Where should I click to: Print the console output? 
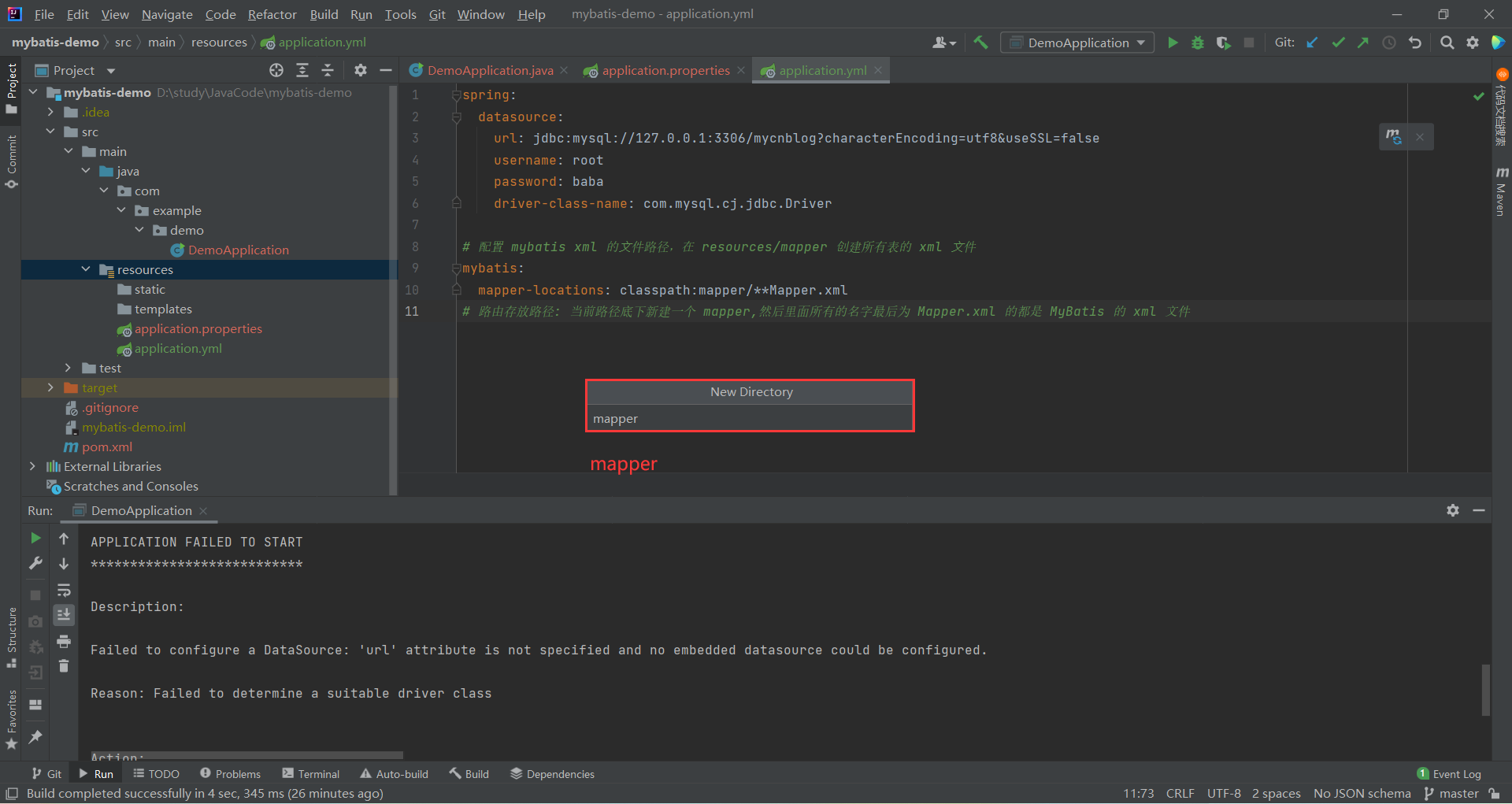(x=64, y=641)
